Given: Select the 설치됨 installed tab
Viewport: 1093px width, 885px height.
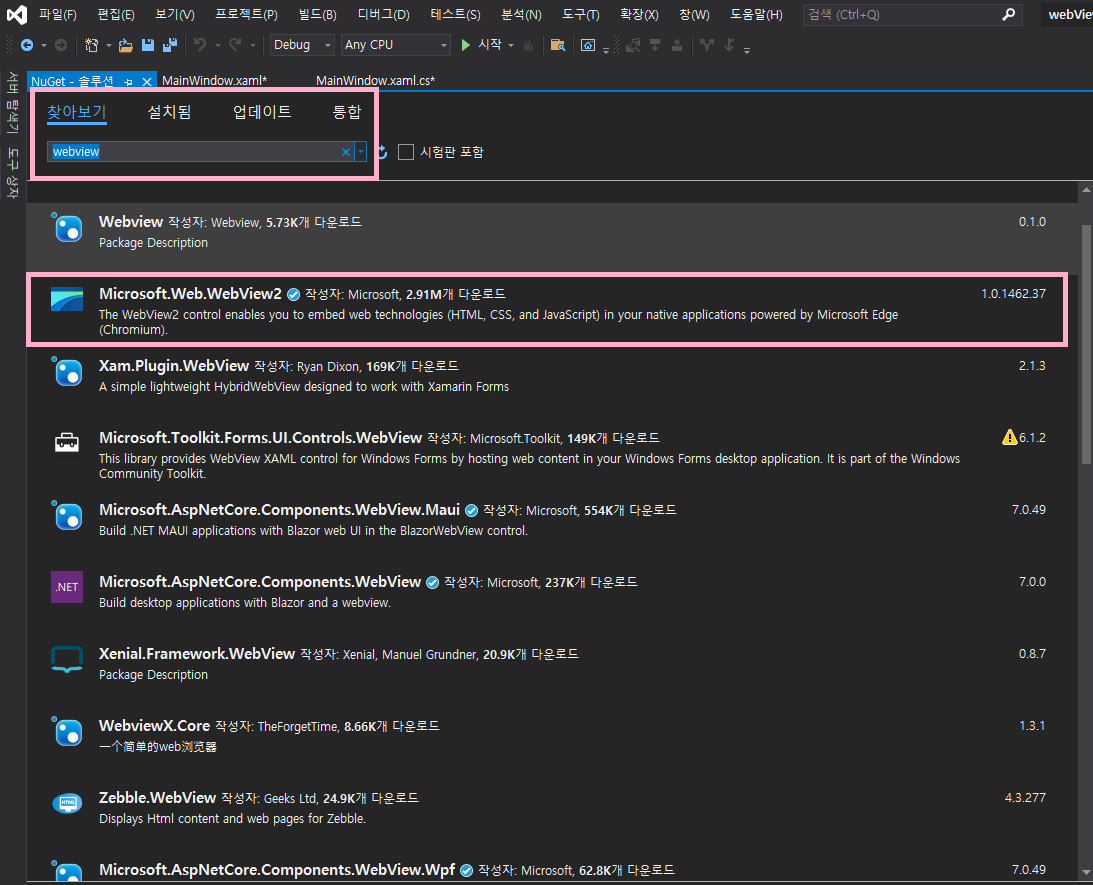Looking at the screenshot, I should (169, 112).
